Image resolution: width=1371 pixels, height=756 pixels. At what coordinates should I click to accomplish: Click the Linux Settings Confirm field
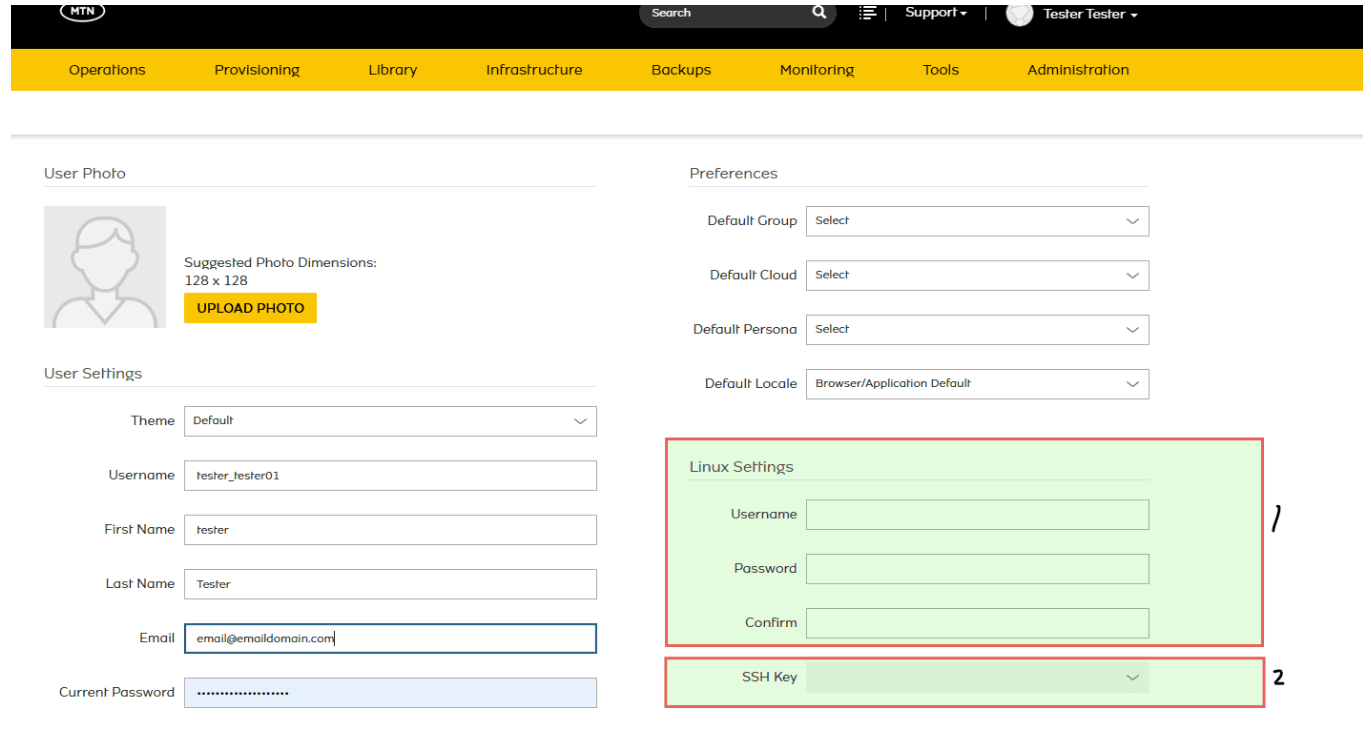(x=977, y=623)
